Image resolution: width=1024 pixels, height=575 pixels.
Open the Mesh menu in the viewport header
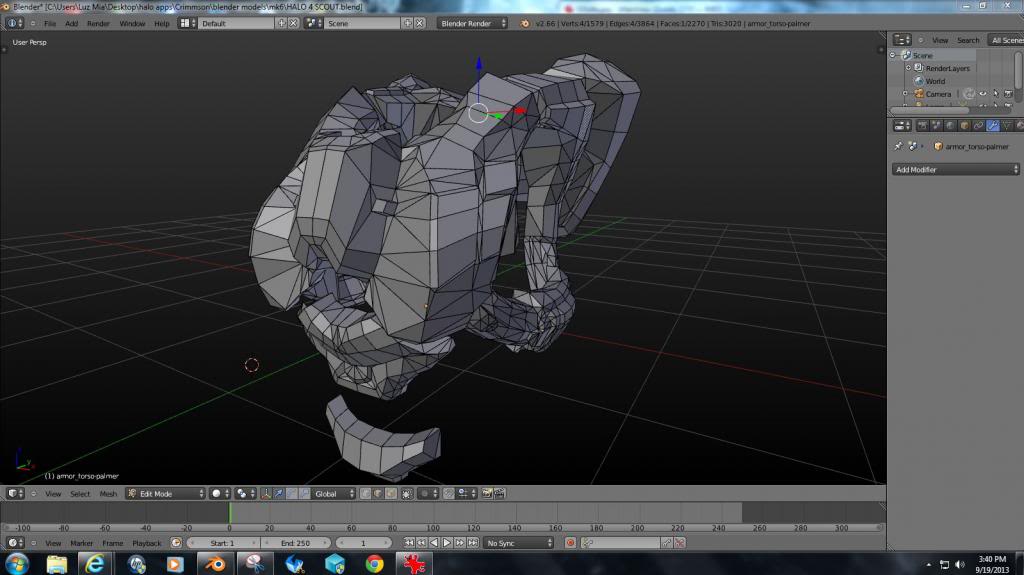point(108,494)
